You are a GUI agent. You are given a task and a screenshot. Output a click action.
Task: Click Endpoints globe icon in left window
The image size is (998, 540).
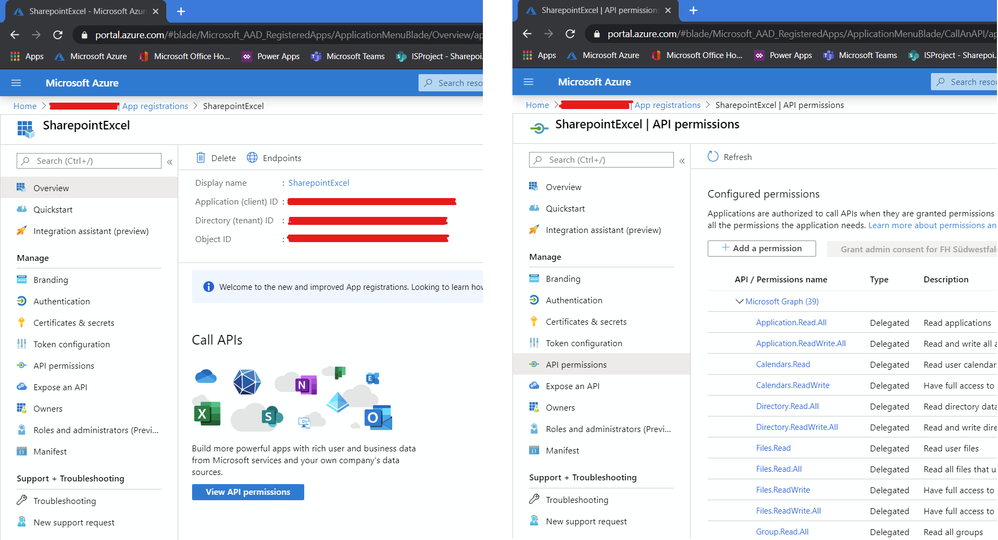coord(252,157)
